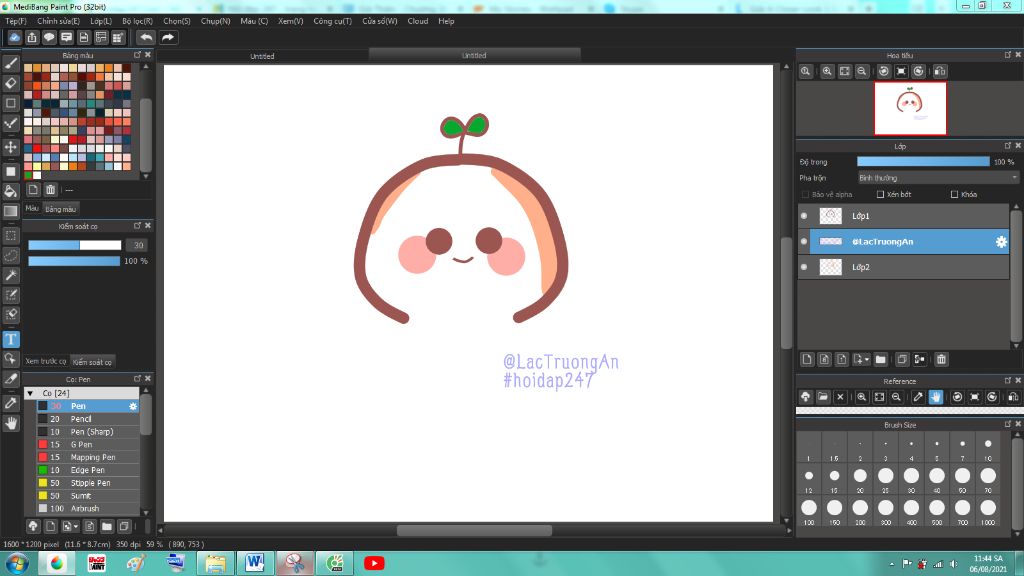Select the rectangular Select tool

11,235
